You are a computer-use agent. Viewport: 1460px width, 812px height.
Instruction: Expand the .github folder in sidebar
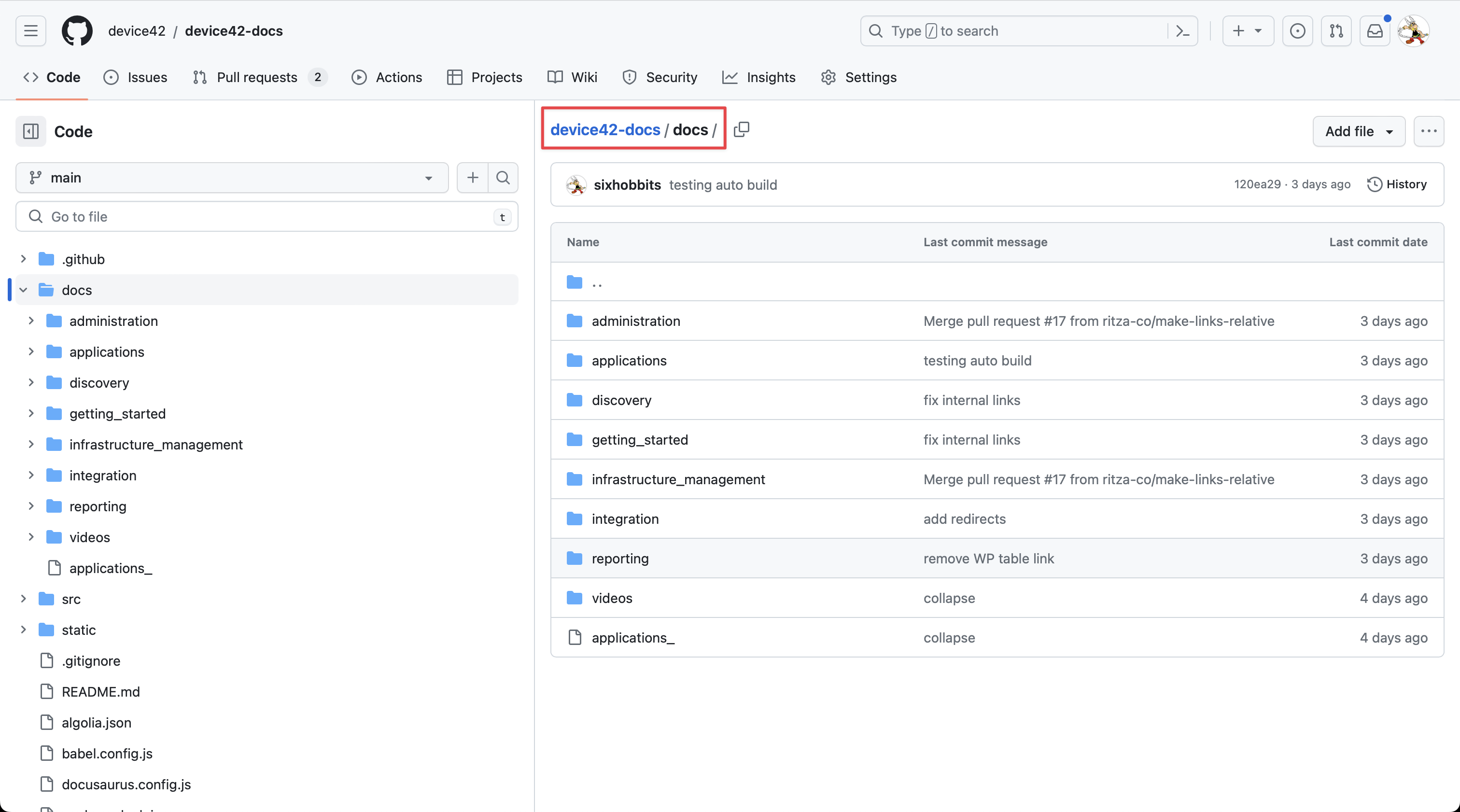[23, 258]
